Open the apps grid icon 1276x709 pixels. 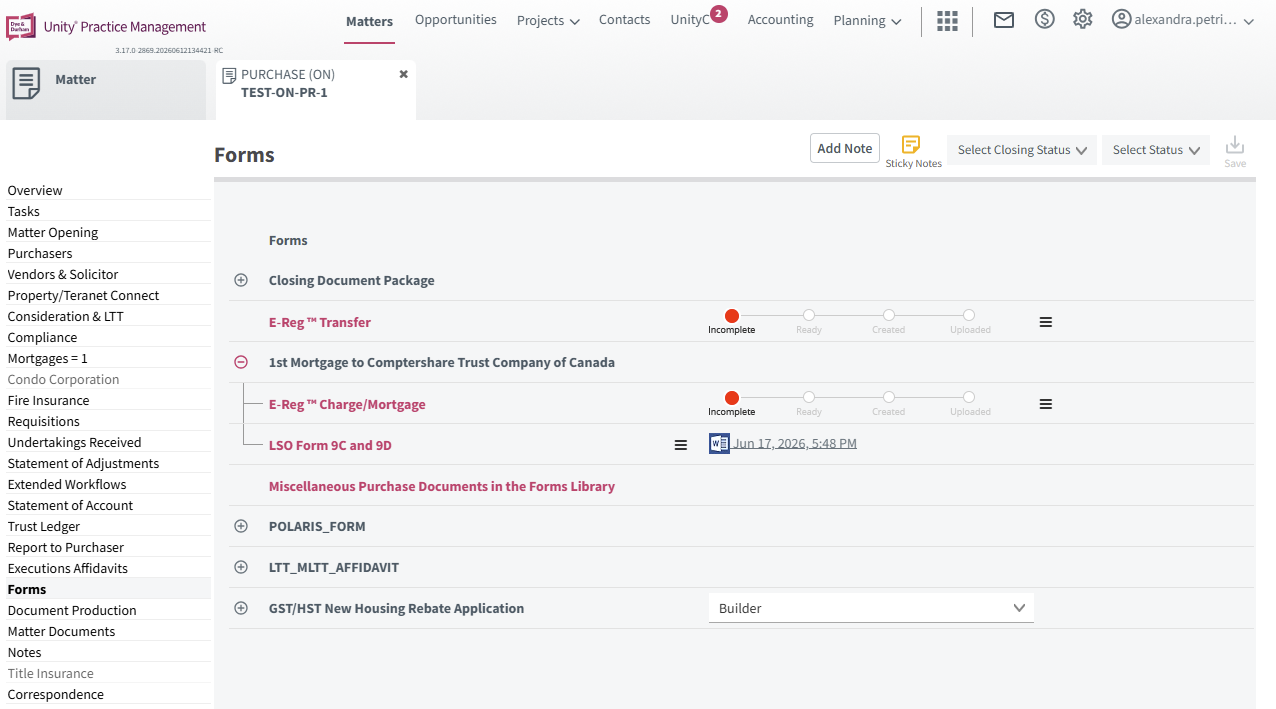pos(947,20)
